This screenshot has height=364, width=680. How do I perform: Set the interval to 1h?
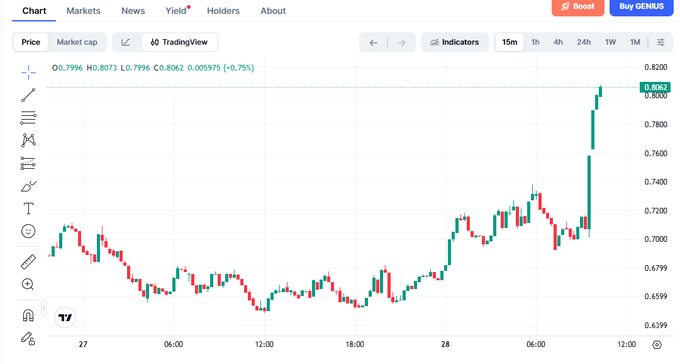535,42
